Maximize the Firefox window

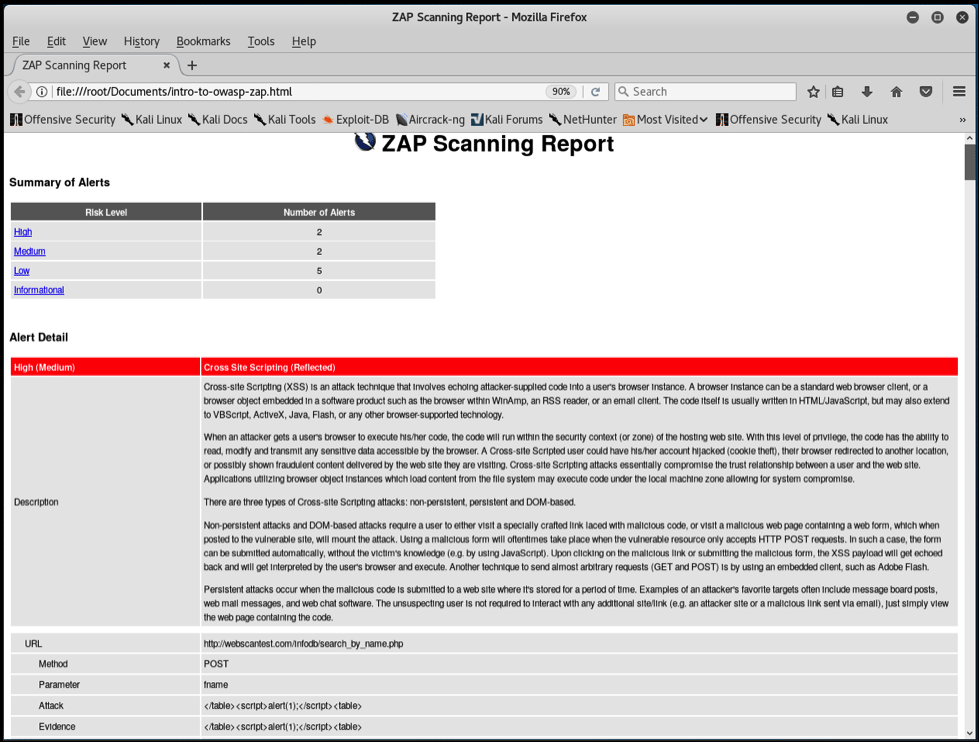pos(937,17)
